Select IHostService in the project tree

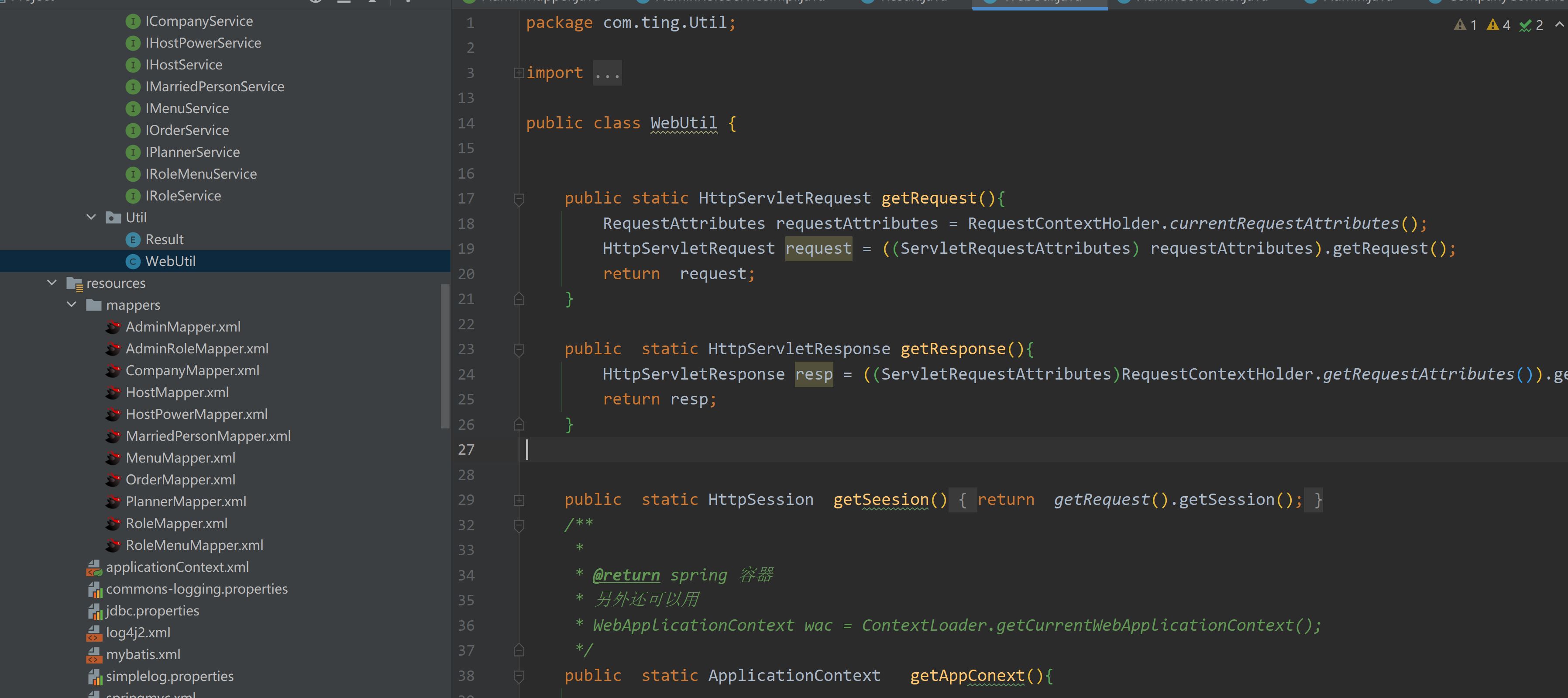tap(183, 65)
